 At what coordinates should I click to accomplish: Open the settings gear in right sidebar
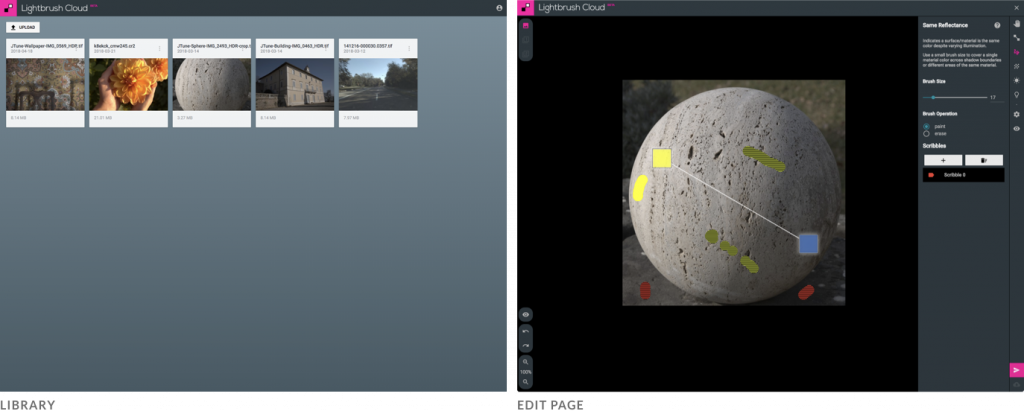point(1016,114)
